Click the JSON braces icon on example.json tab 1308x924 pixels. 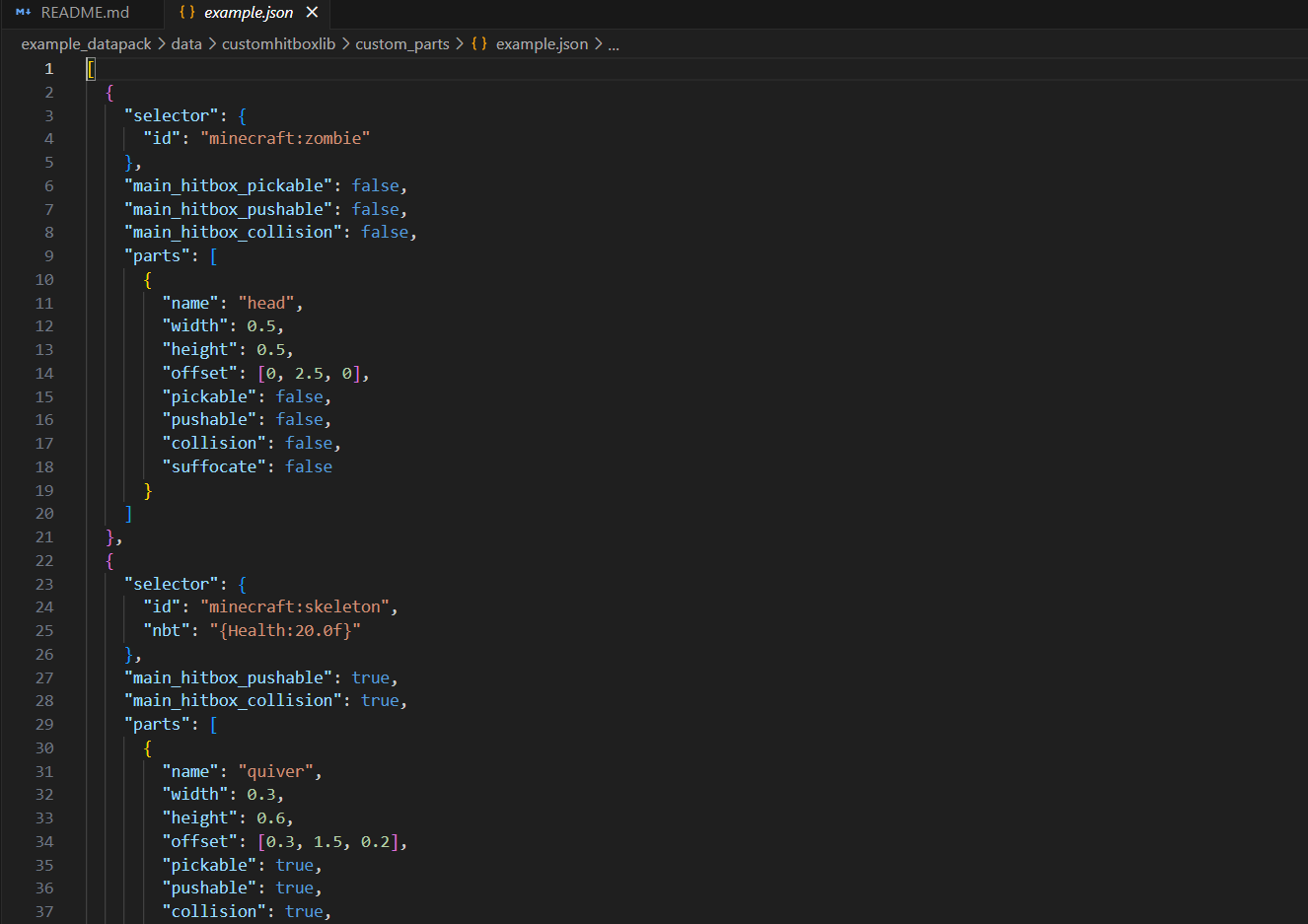pos(186,13)
